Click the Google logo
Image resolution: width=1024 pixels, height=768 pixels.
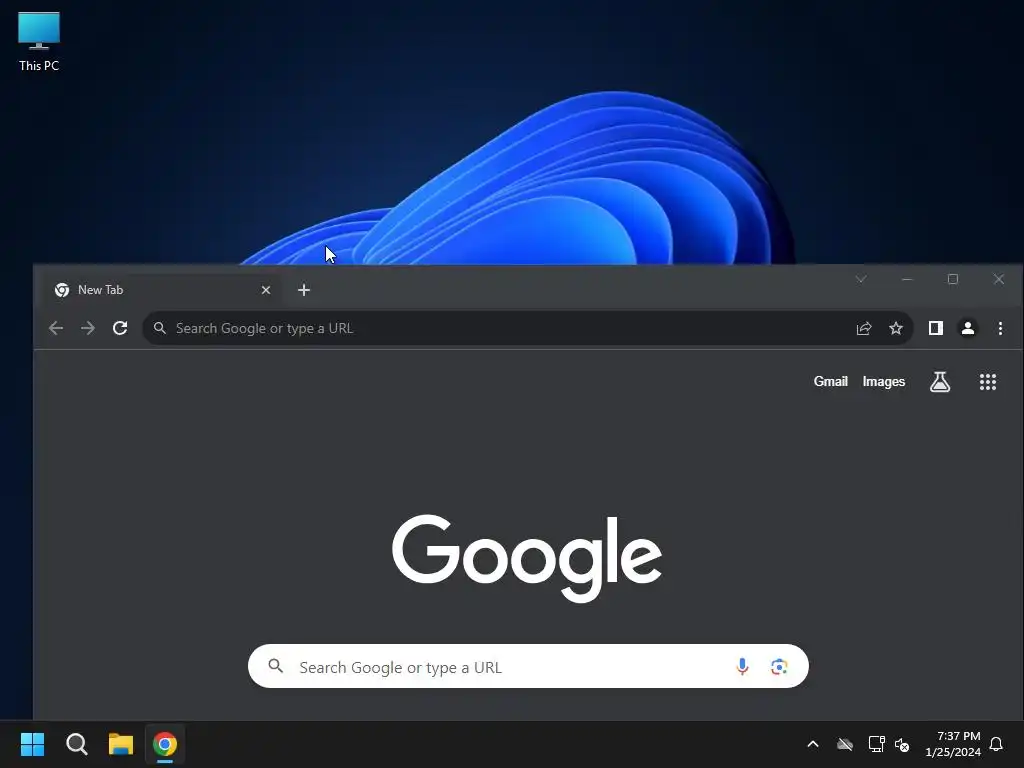pyautogui.click(x=527, y=558)
